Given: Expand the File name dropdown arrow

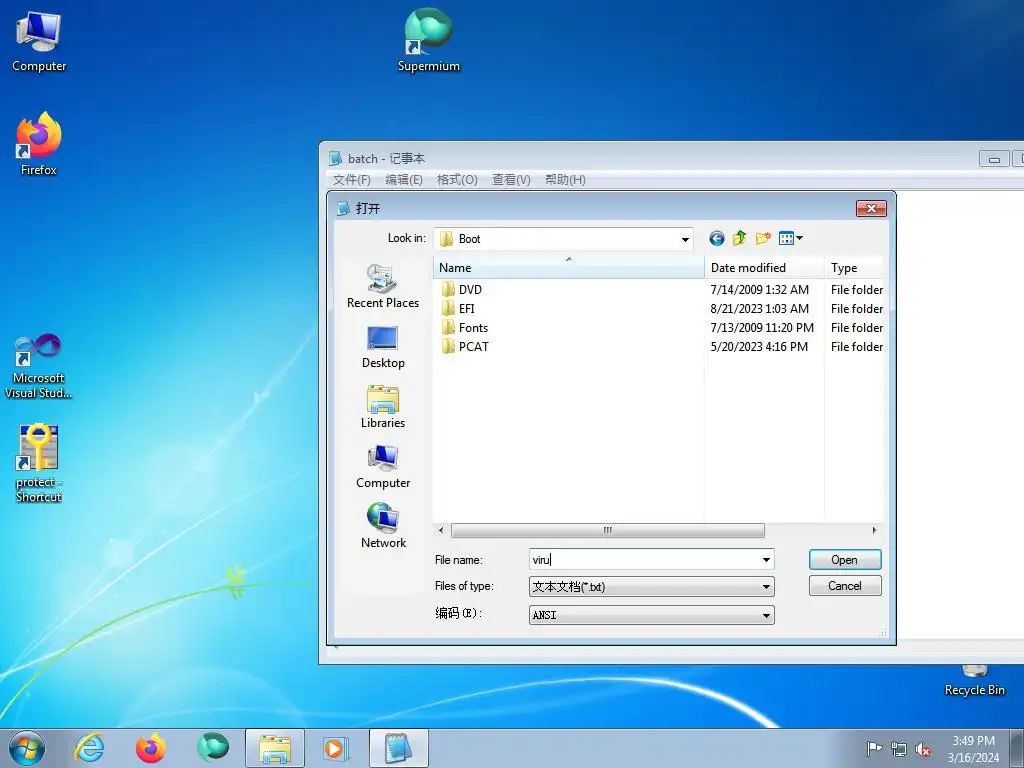Looking at the screenshot, I should [x=766, y=560].
